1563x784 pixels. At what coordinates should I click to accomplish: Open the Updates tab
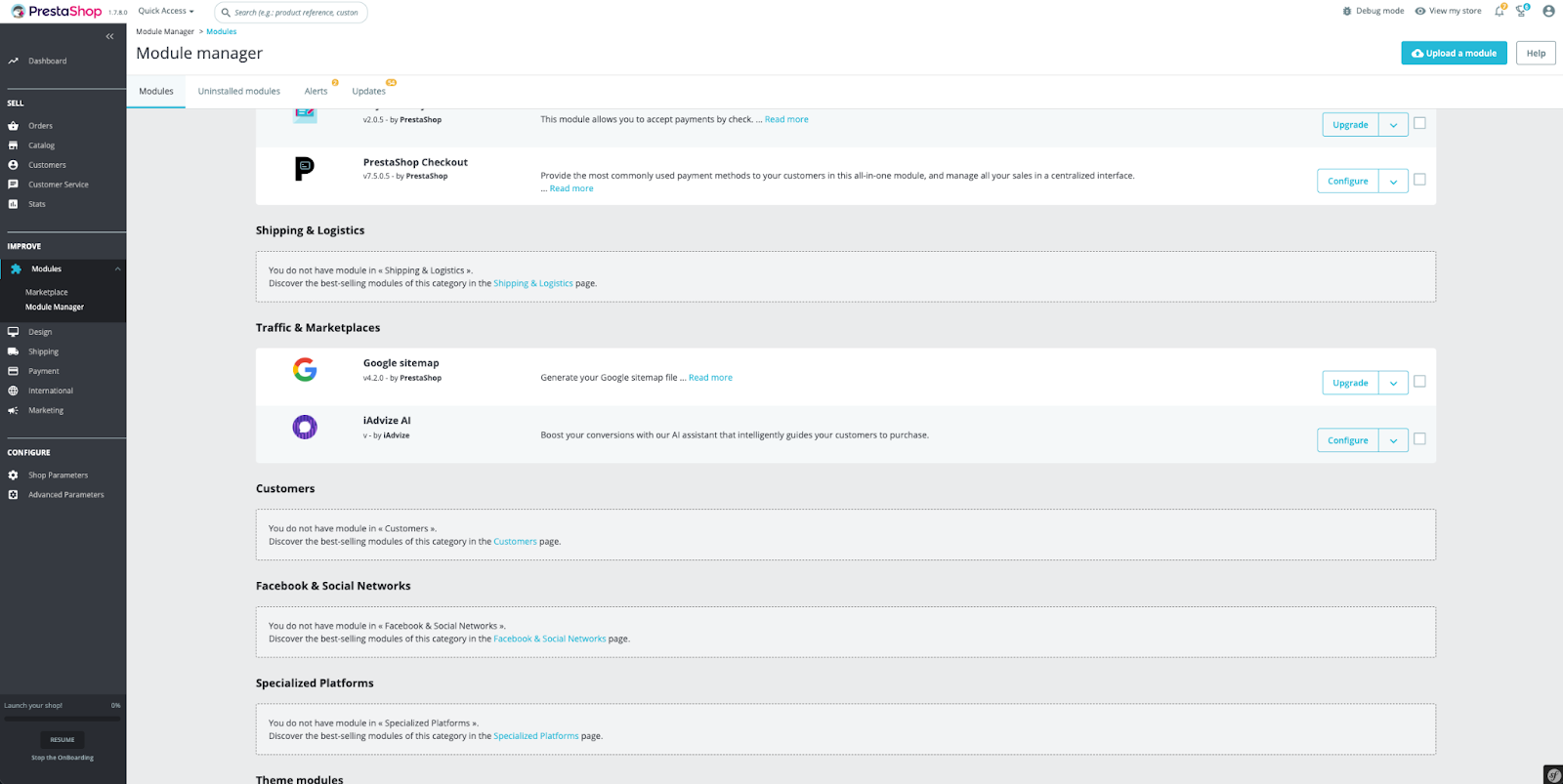[x=368, y=92]
